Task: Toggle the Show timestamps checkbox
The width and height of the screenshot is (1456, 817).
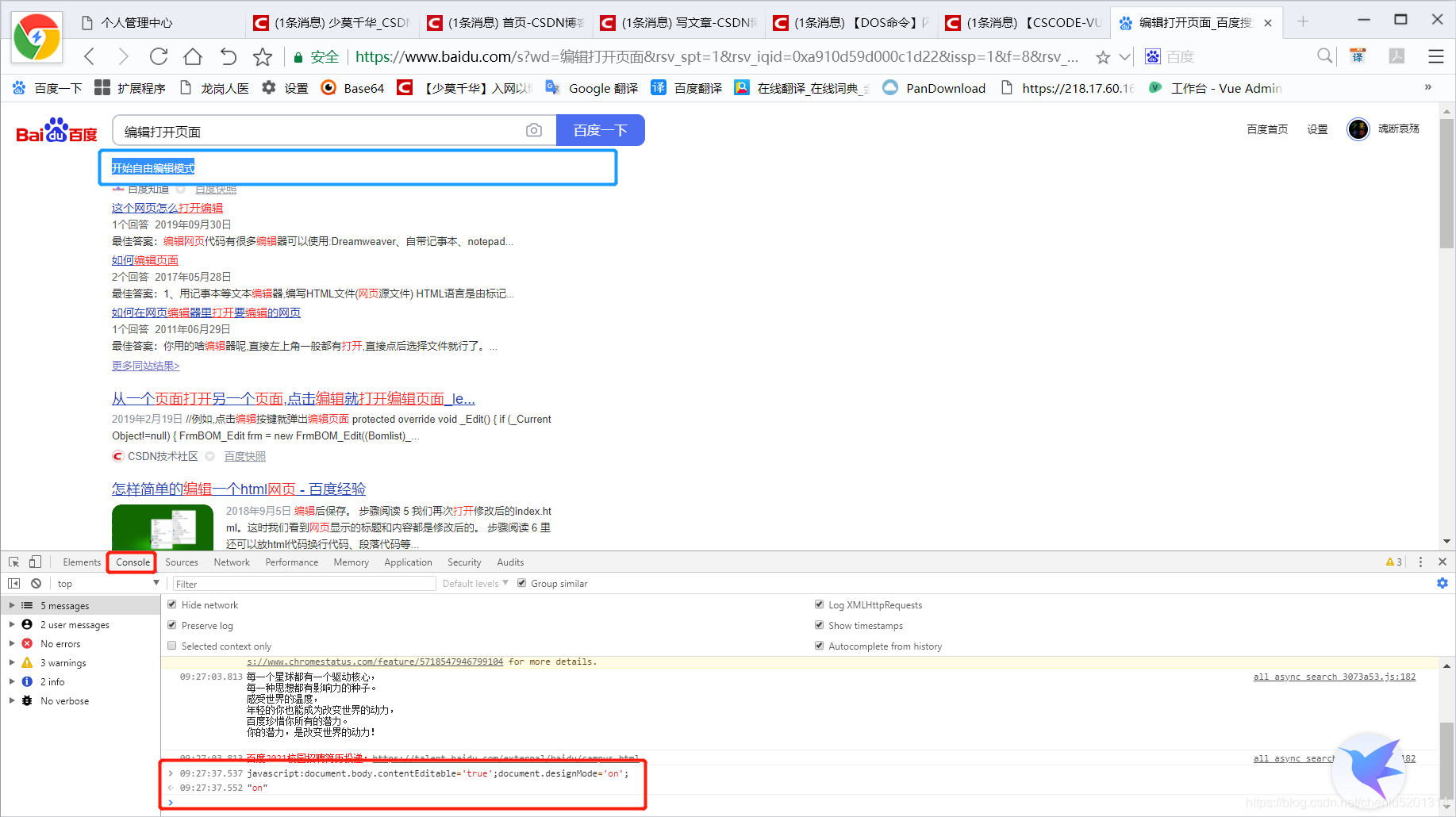Action: pyautogui.click(x=819, y=625)
